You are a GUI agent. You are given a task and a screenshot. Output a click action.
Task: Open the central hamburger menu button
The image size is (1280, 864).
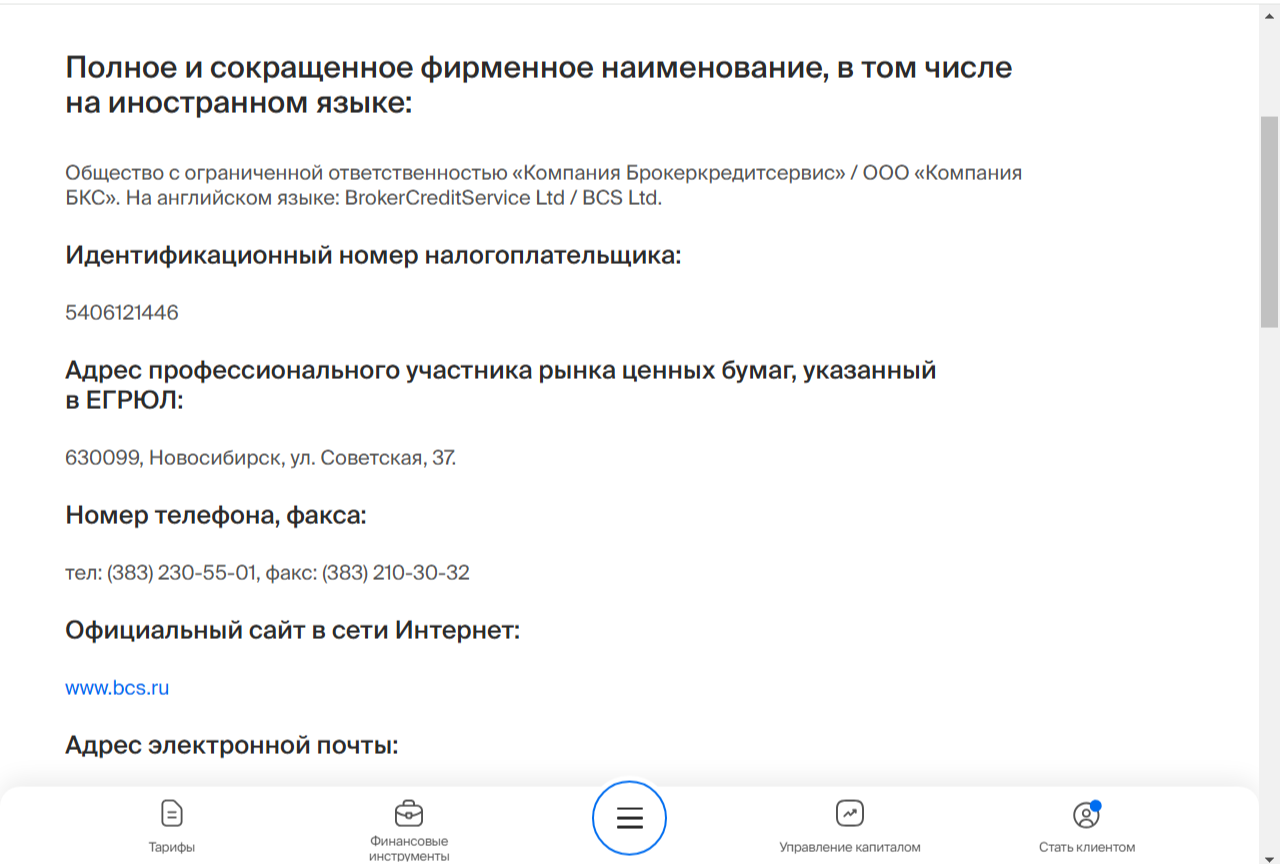click(629, 818)
